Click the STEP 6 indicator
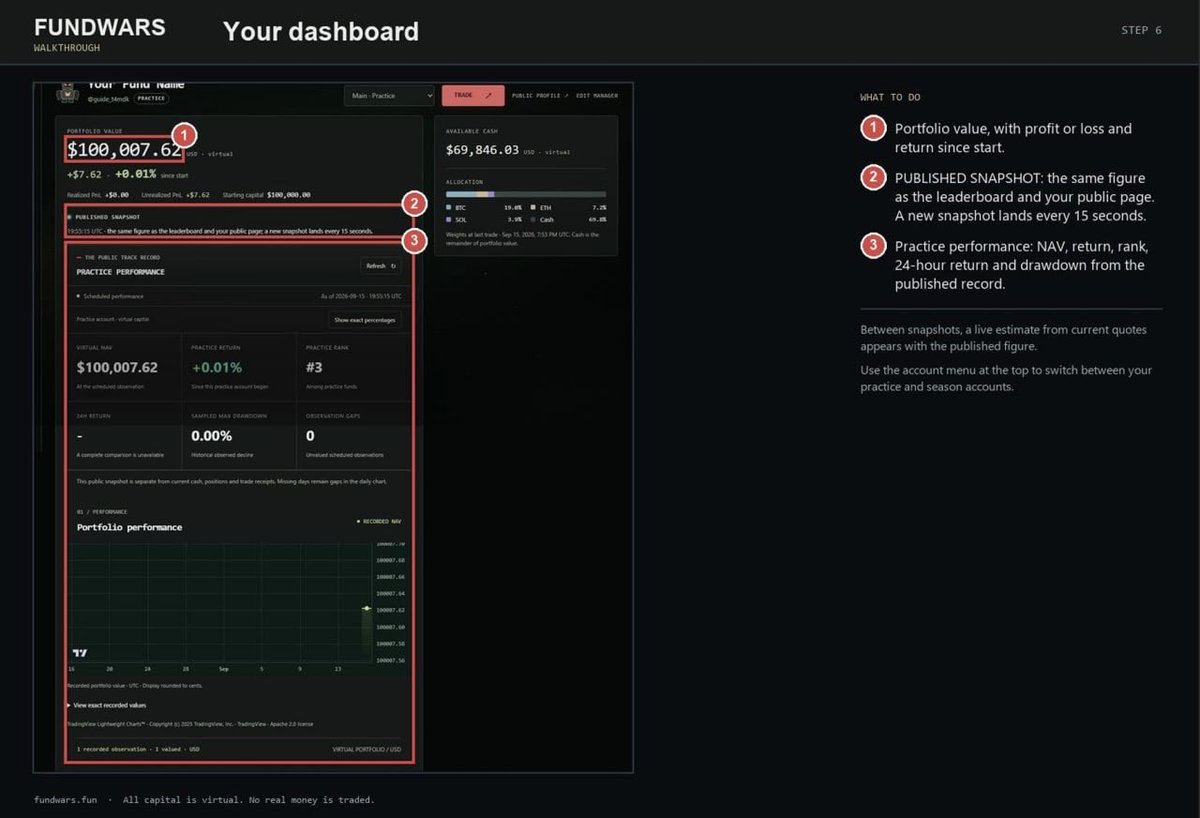The image size is (1200, 818). pyautogui.click(x=1142, y=30)
